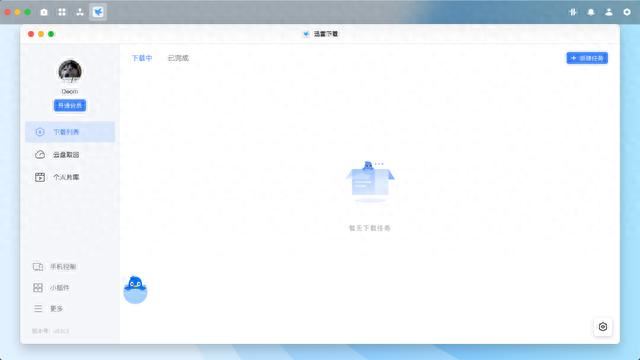Open the activity monitor icon at top right

[x=573, y=12]
